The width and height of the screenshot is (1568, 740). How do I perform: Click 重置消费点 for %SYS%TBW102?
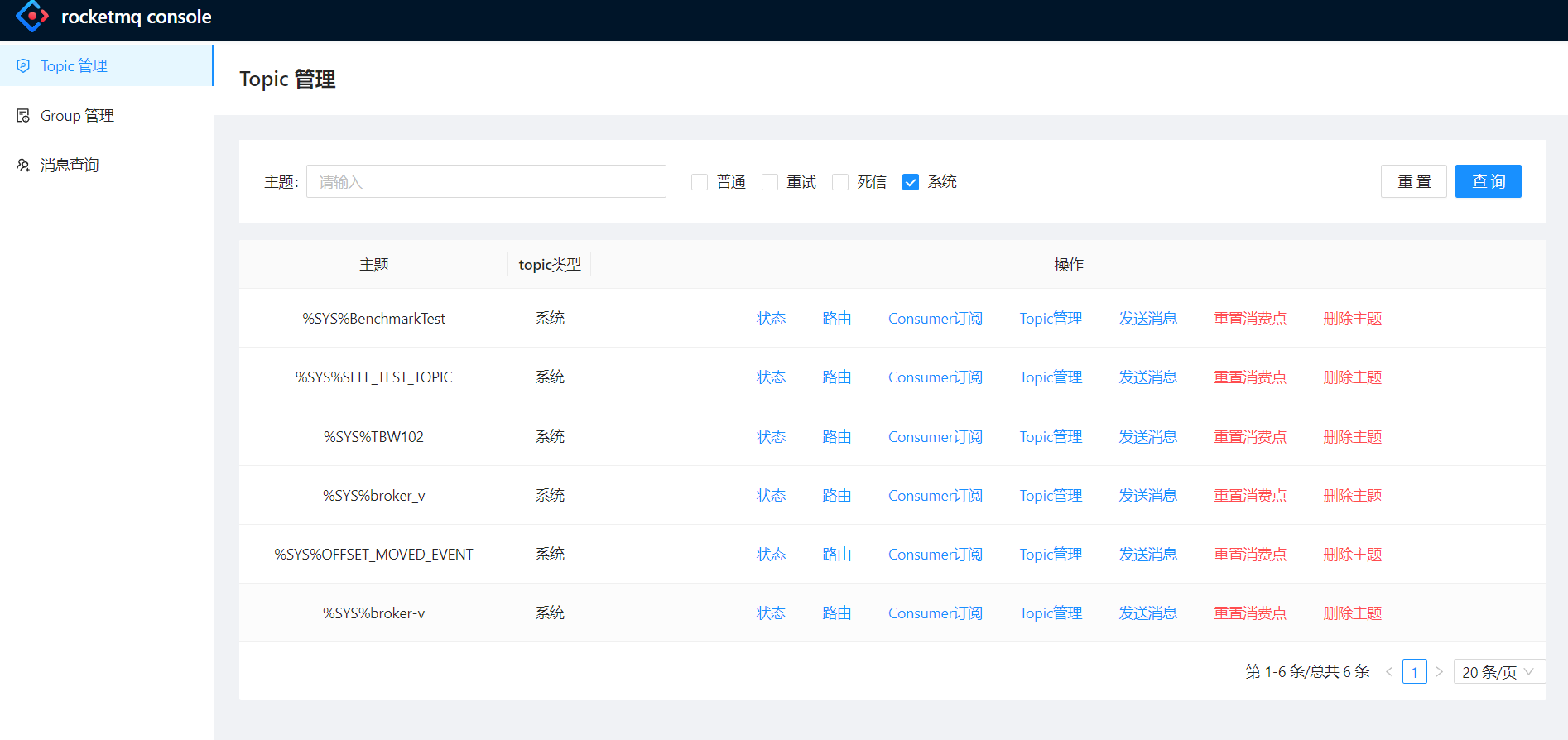(x=1250, y=437)
